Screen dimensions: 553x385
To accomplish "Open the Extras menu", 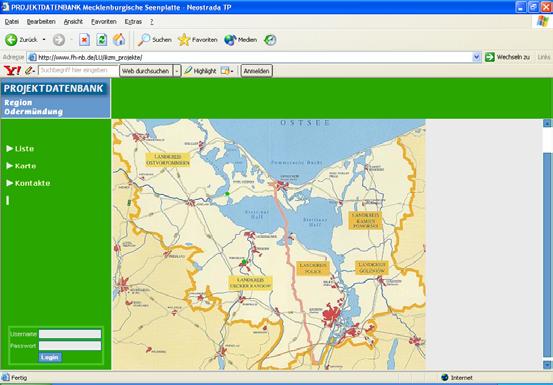I will [133, 22].
